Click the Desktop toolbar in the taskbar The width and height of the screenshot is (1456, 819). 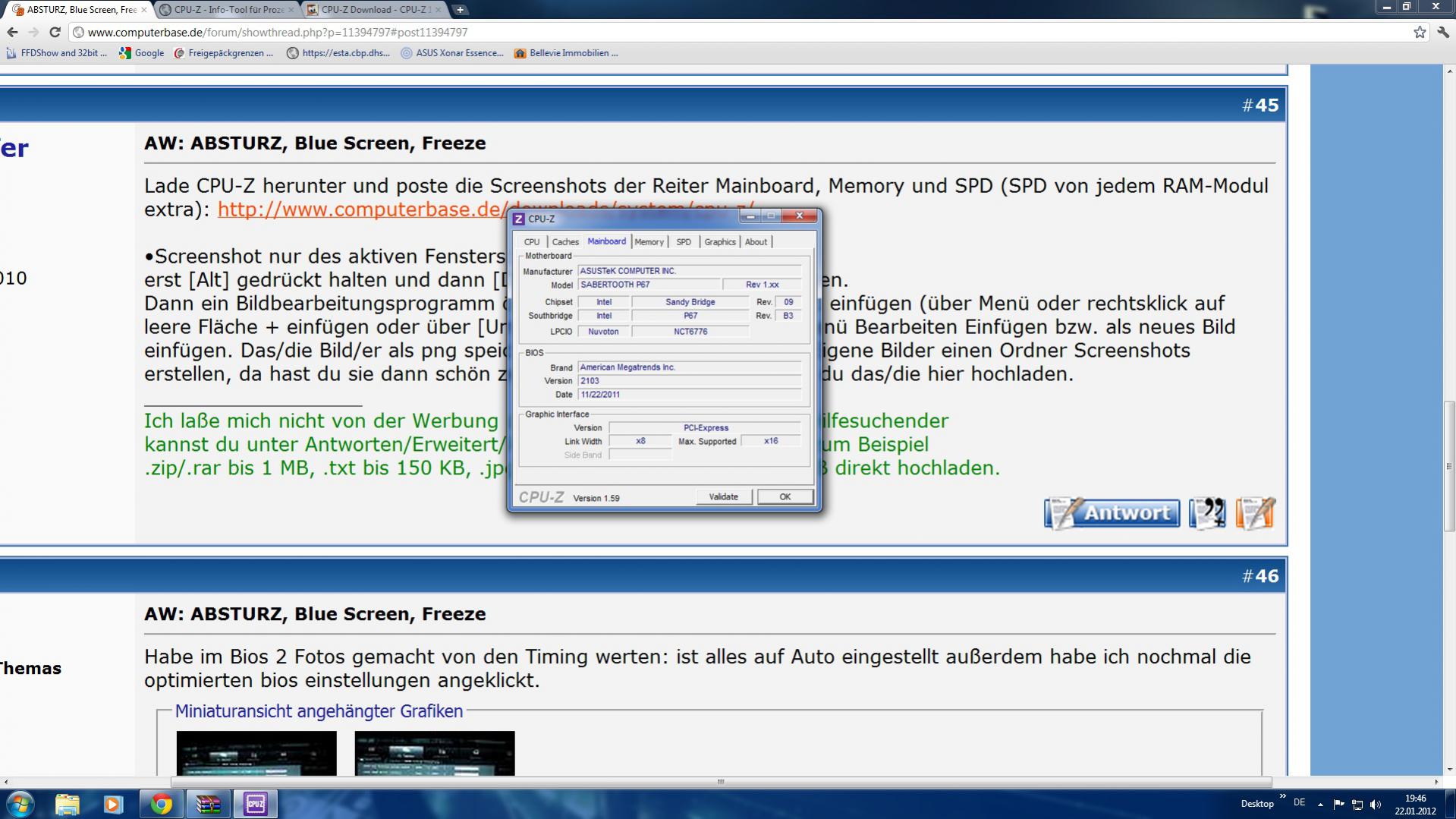[1257, 804]
